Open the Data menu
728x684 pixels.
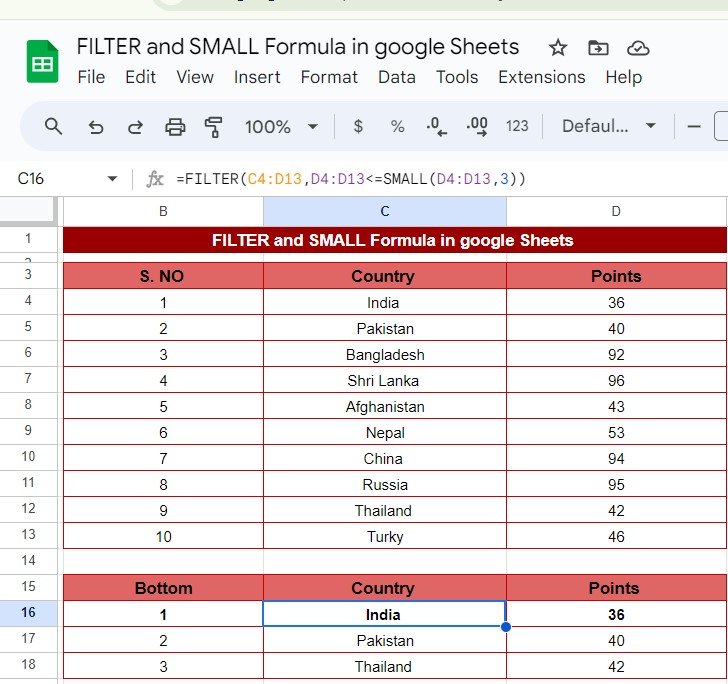coord(396,77)
